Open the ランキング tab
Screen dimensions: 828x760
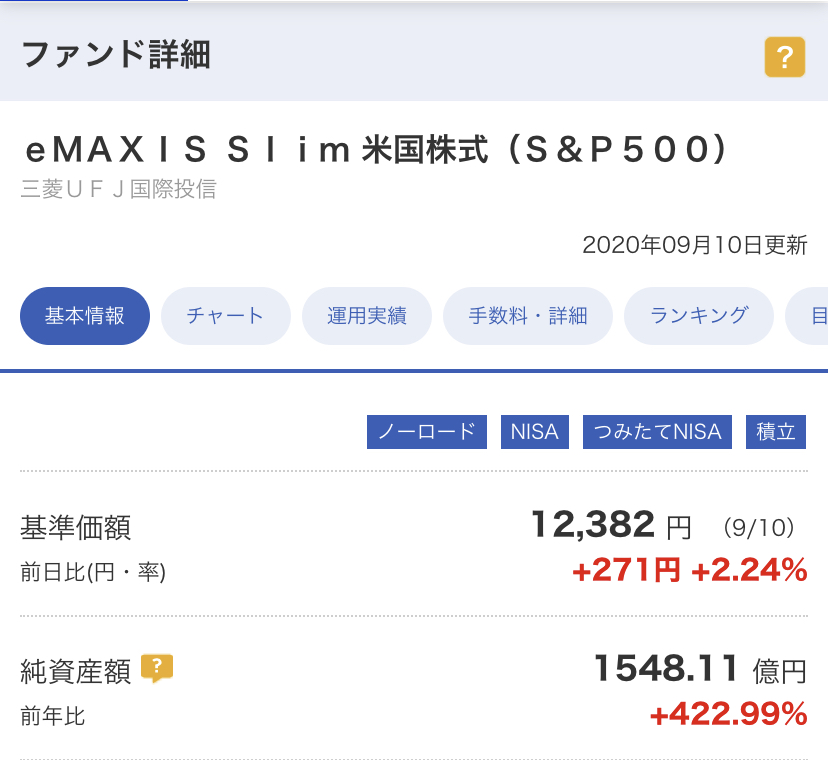[x=698, y=316]
